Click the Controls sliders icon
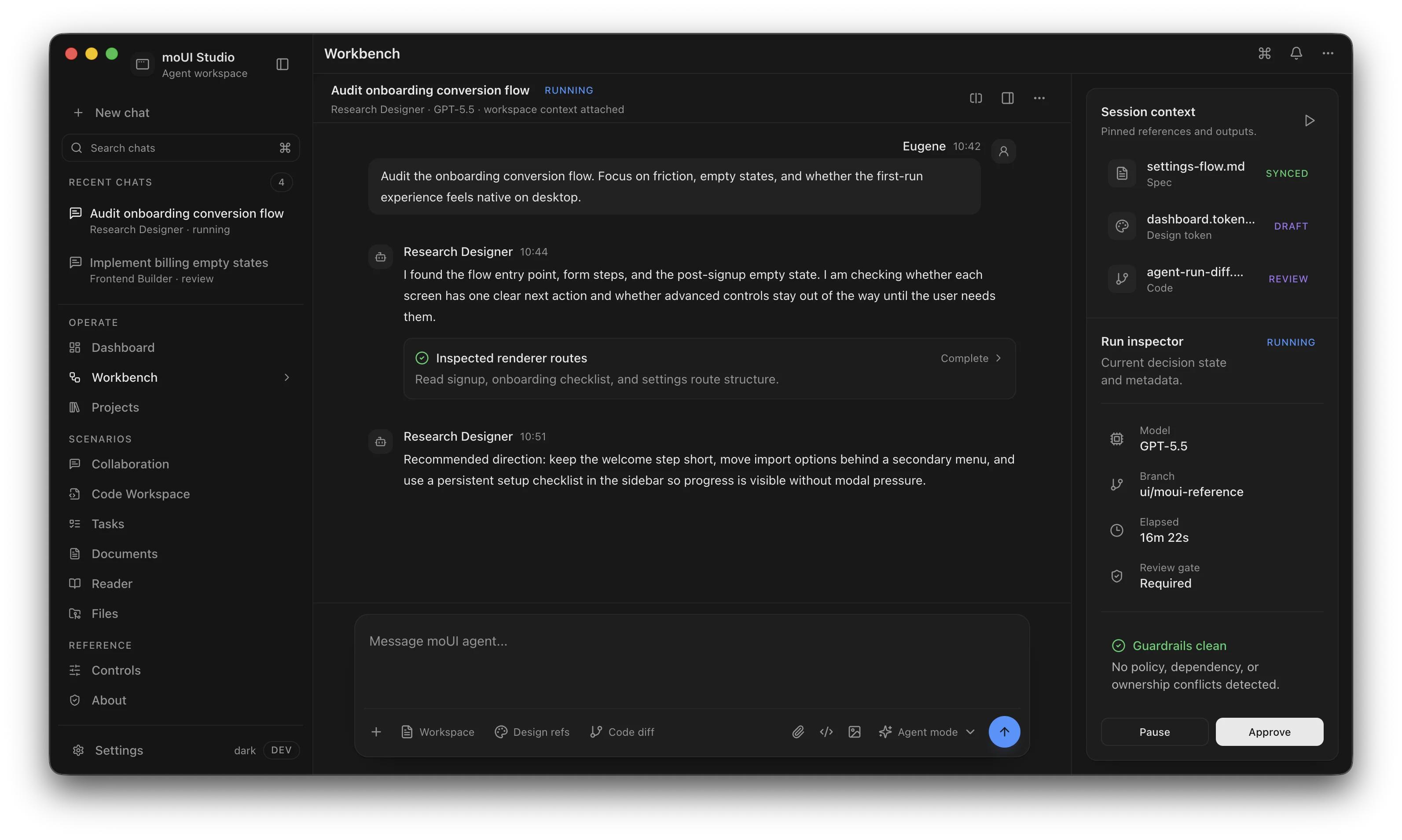The image size is (1402, 840). (75, 670)
